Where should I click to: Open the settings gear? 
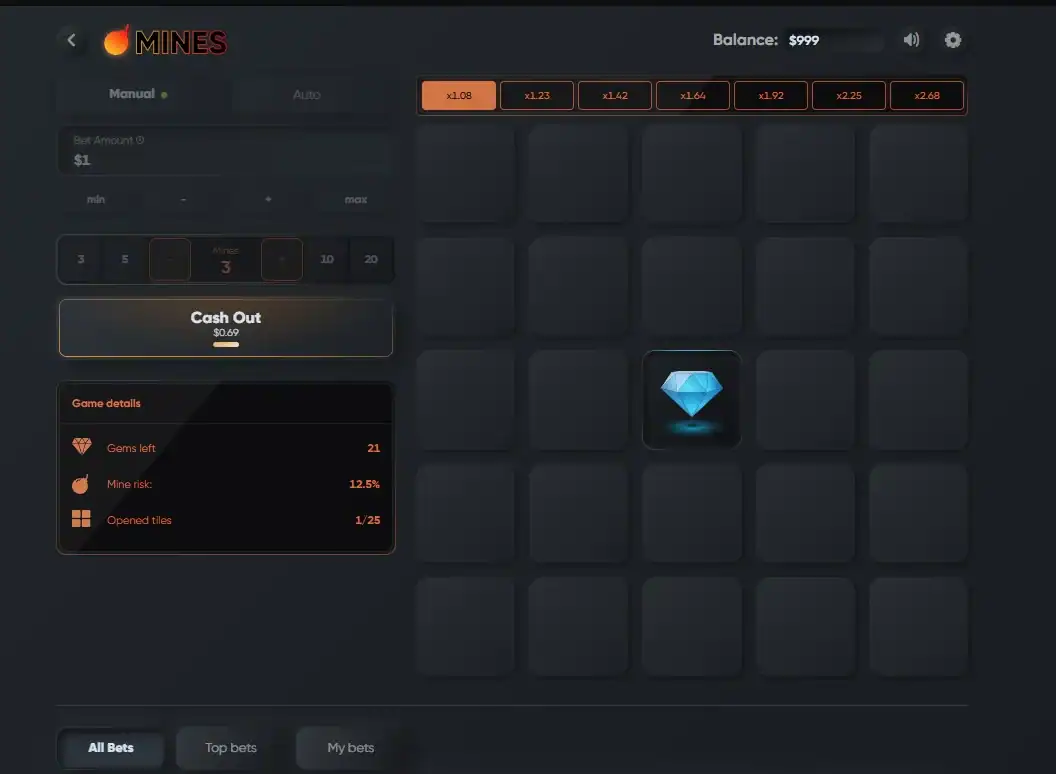pyautogui.click(x=953, y=40)
